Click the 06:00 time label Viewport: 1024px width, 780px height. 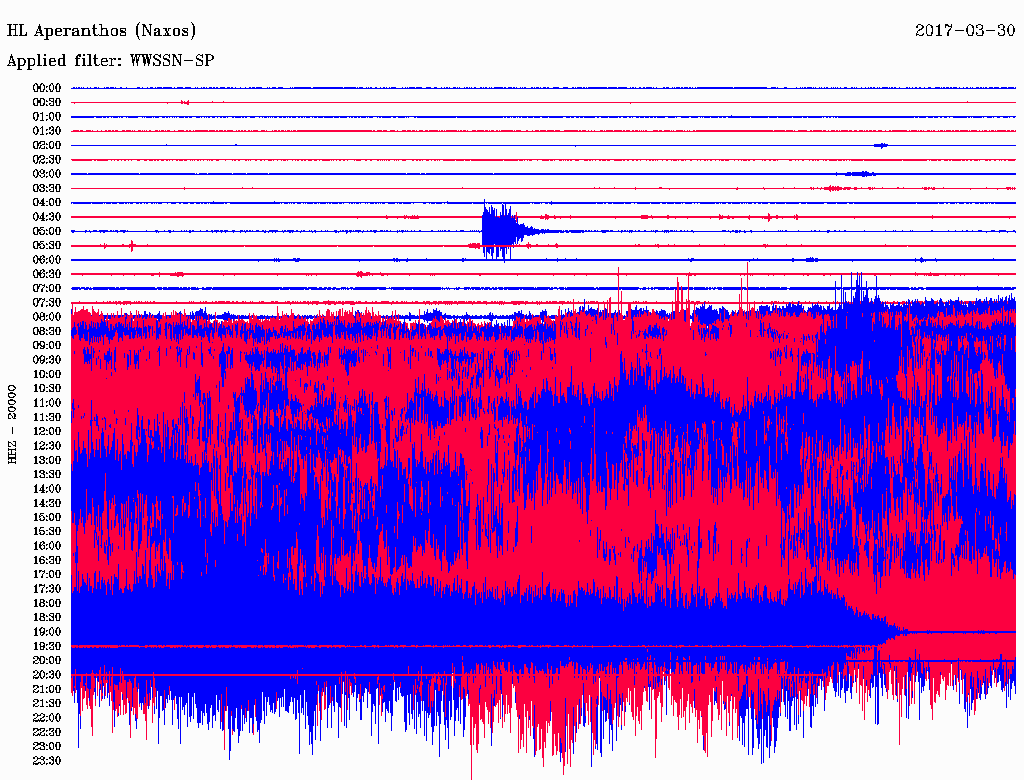[x=47, y=260]
